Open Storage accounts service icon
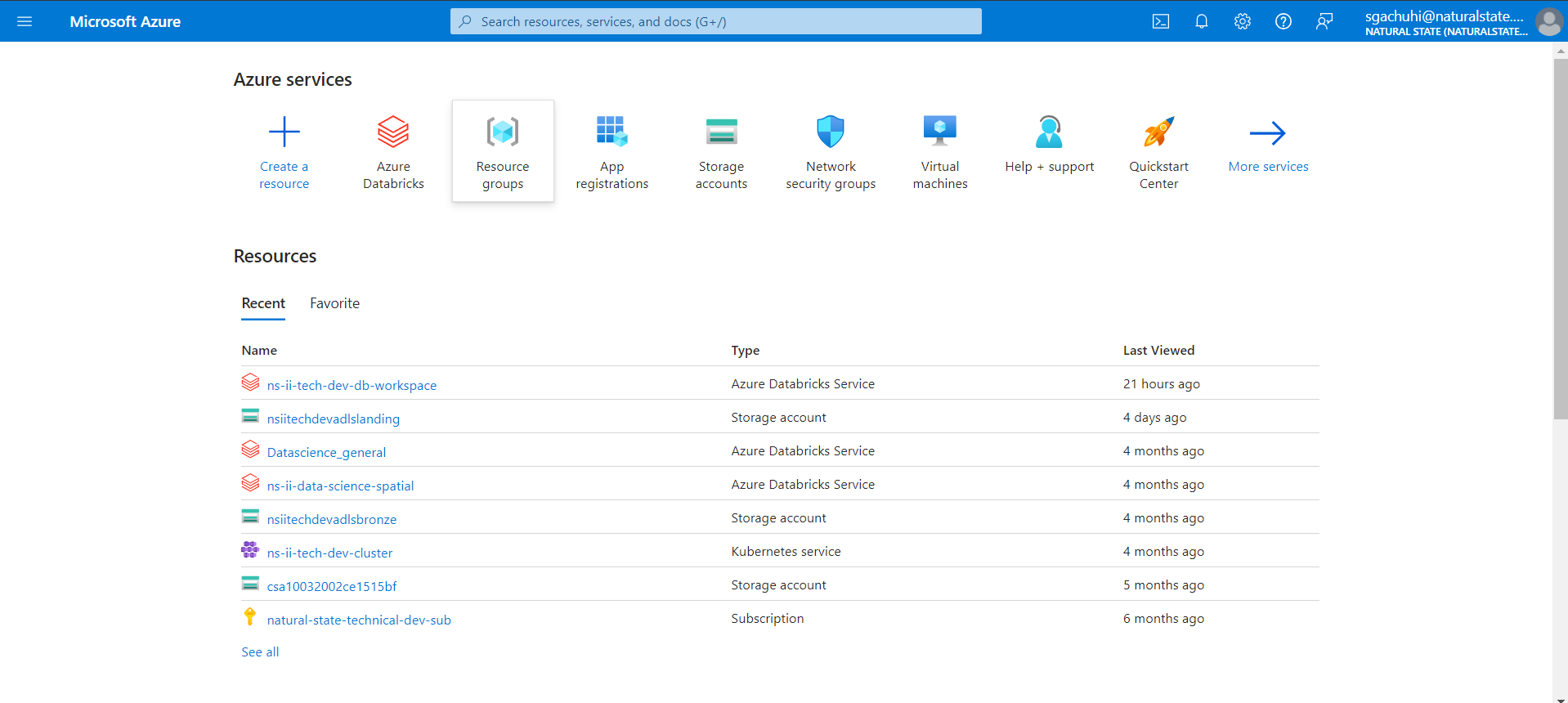This screenshot has height=703, width=1568. click(x=721, y=132)
